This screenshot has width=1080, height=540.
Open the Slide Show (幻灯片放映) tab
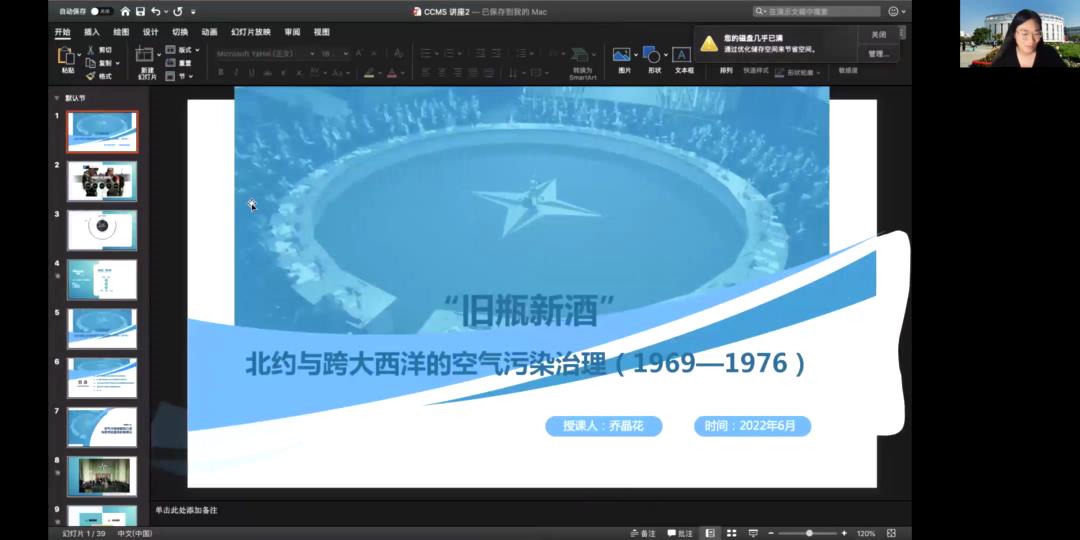(x=250, y=32)
